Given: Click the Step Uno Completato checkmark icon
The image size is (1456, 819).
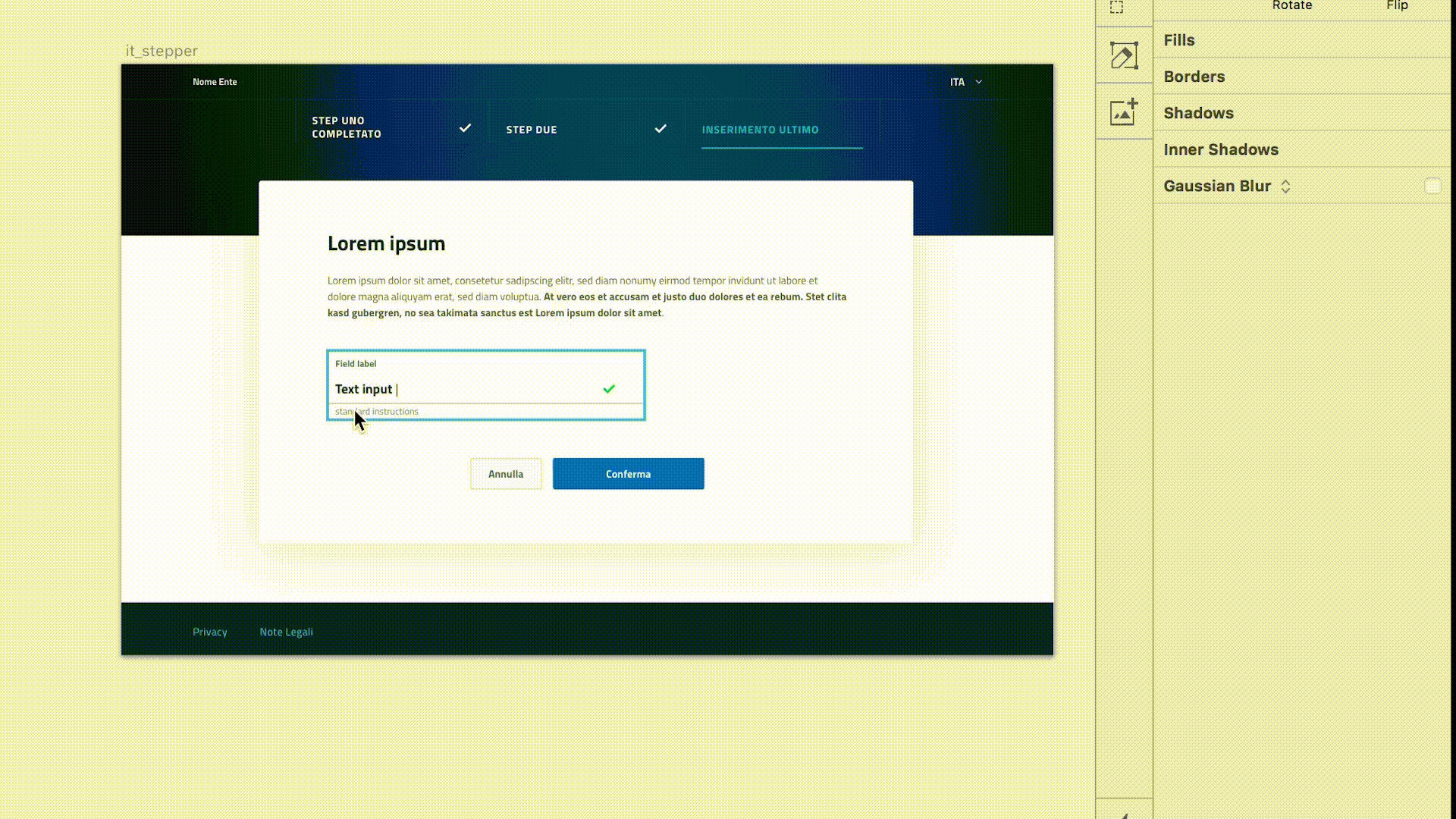Looking at the screenshot, I should point(465,128).
